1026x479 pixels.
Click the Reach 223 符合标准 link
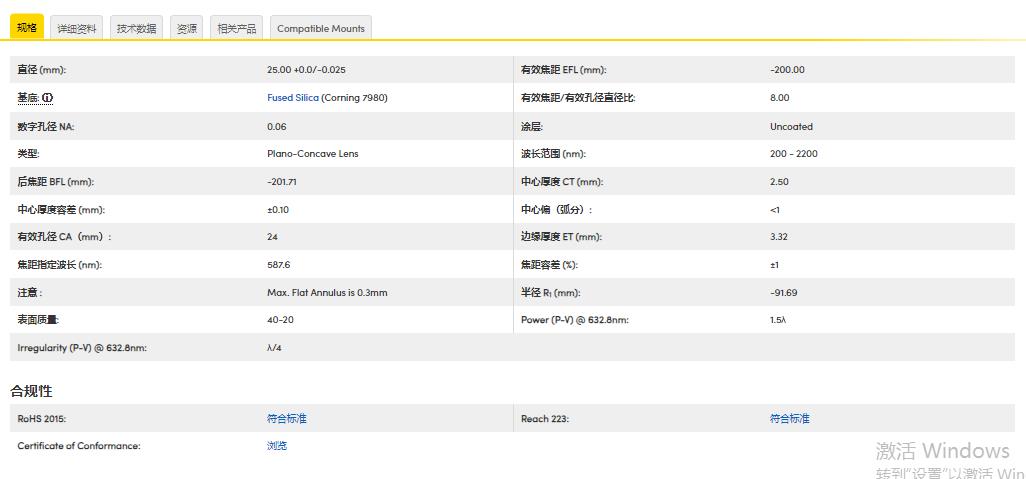click(x=790, y=418)
